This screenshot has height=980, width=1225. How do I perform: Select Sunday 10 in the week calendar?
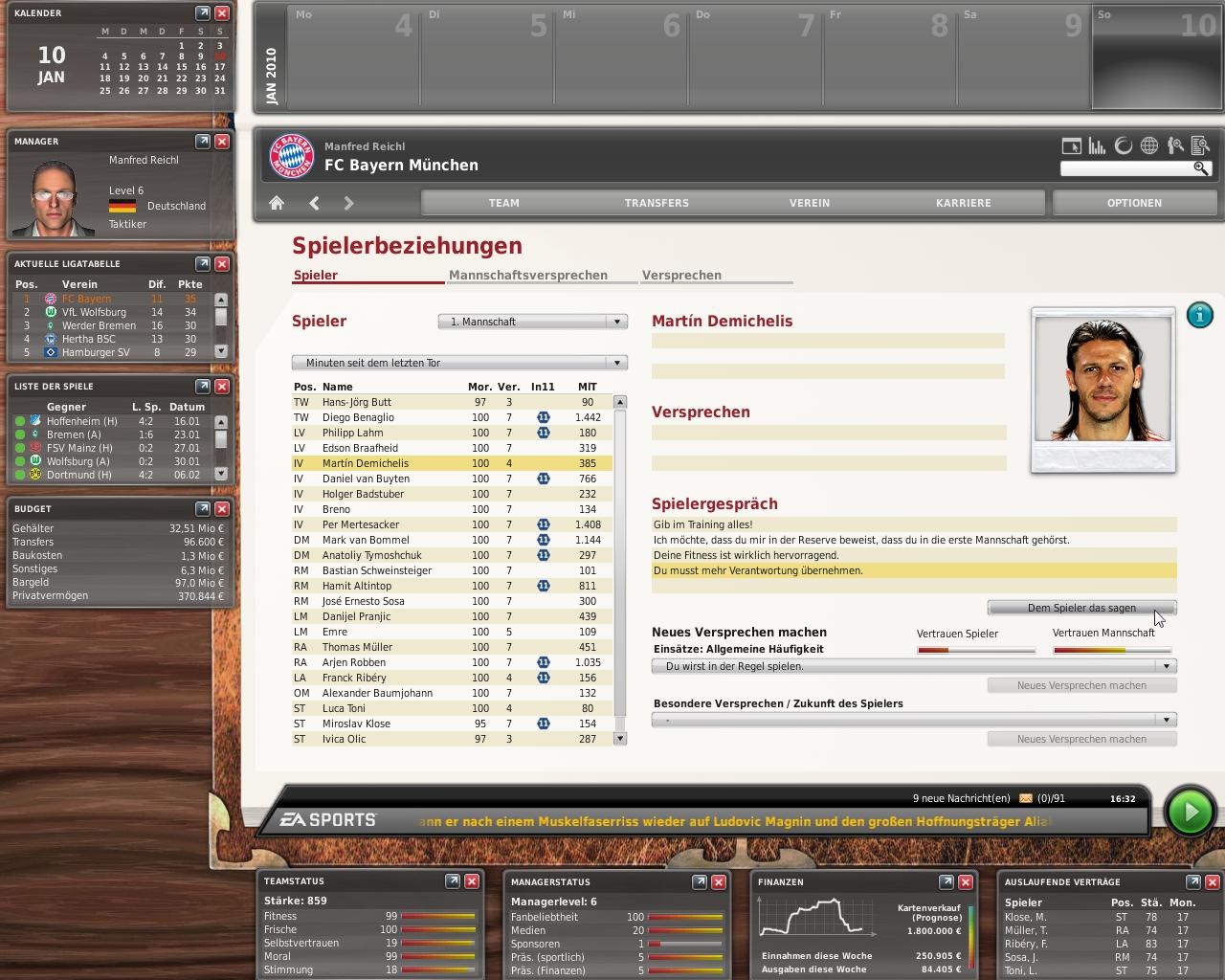[1158, 56]
